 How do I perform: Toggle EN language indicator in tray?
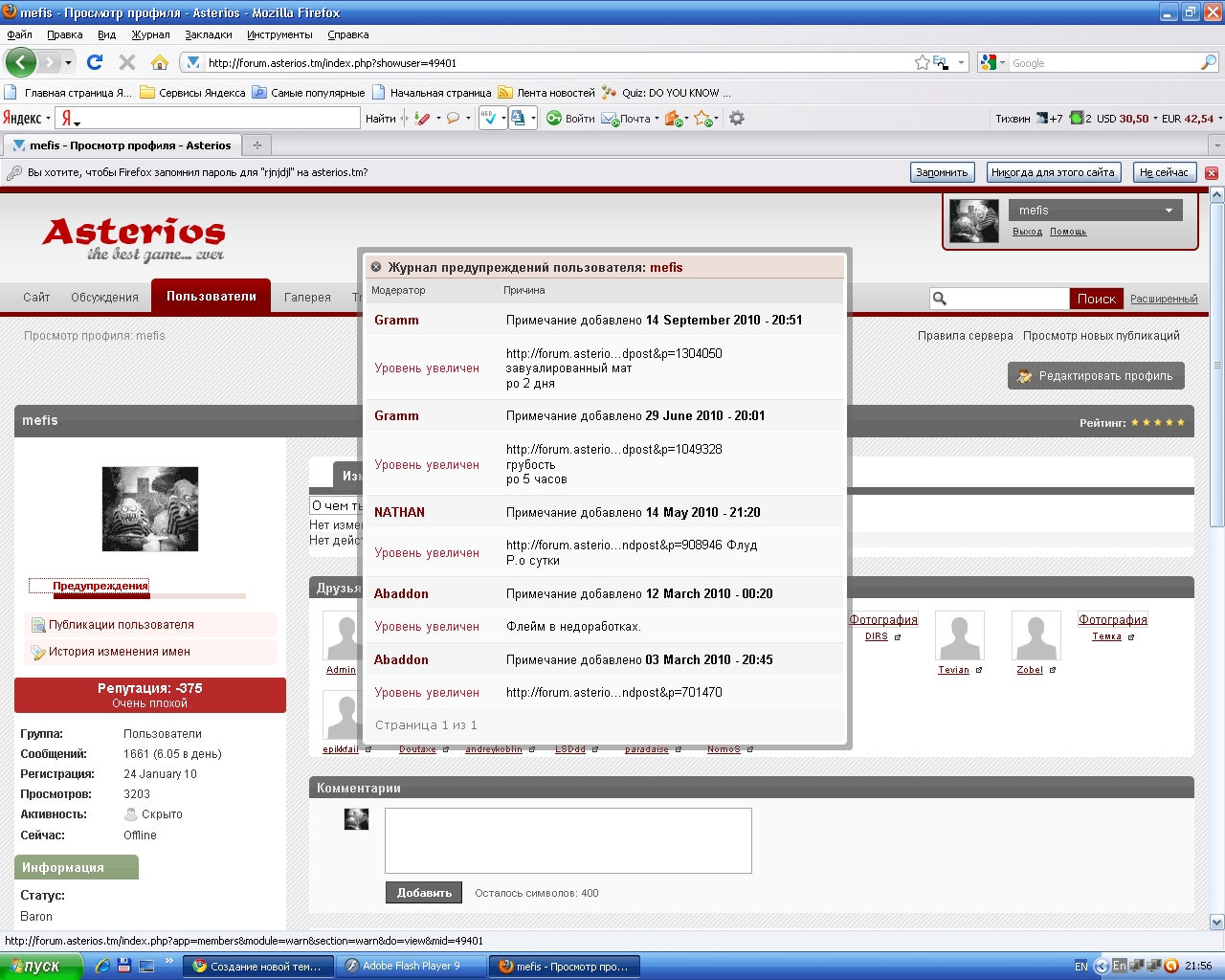click(1081, 967)
